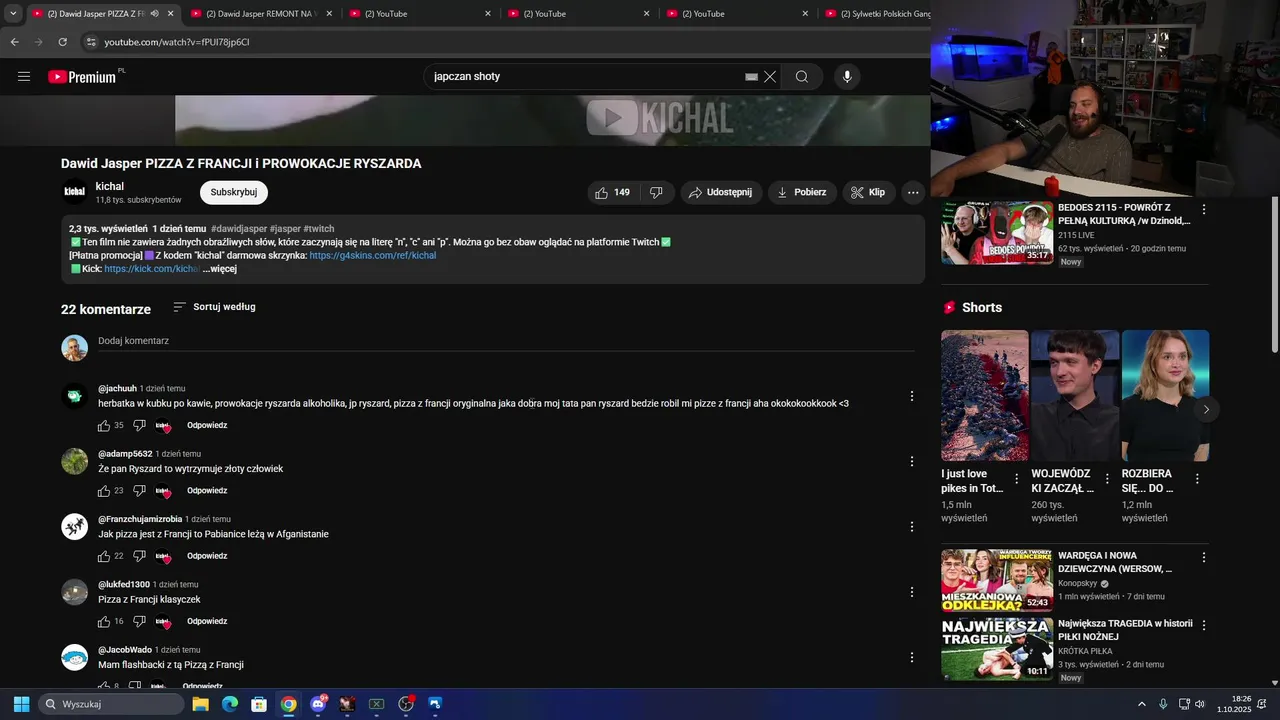Dislike @jachuuh's comment
Image resolution: width=1280 pixels, height=720 pixels.
pyautogui.click(x=139, y=426)
